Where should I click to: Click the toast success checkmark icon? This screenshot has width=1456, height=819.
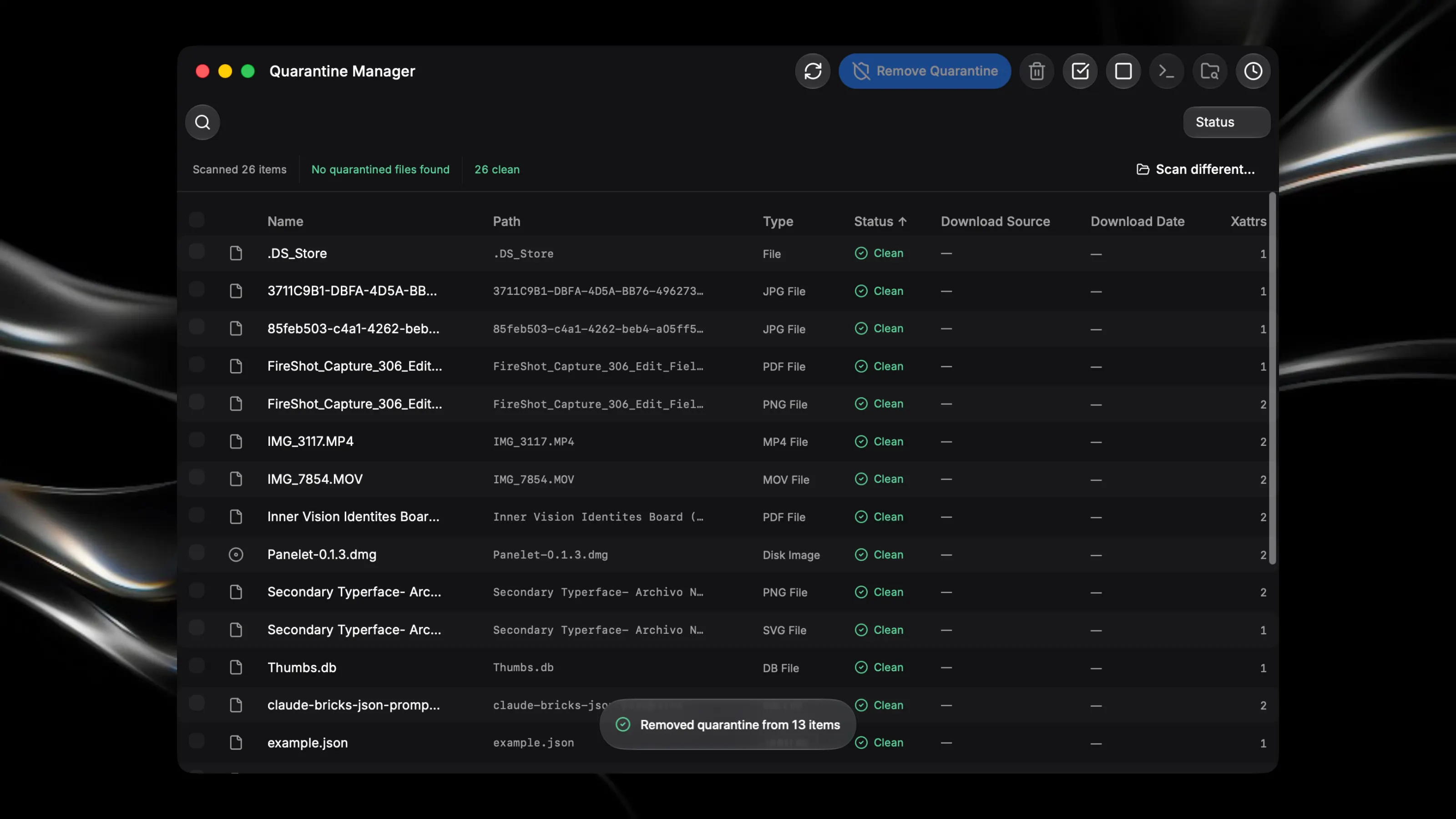(622, 725)
